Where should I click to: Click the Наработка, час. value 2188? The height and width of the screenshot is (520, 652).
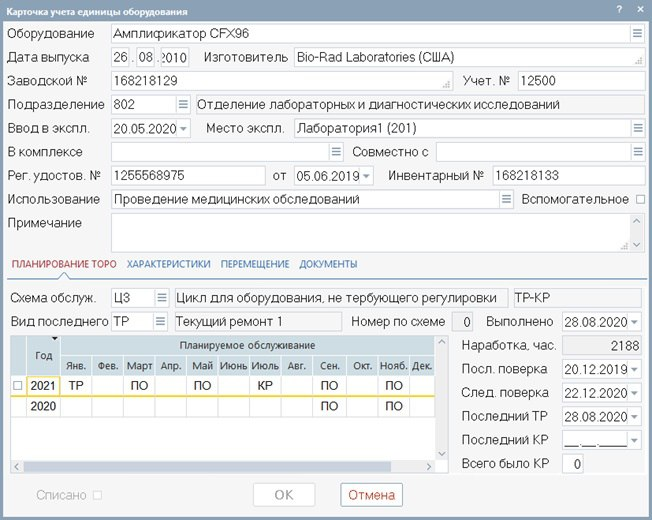pyautogui.click(x=601, y=345)
